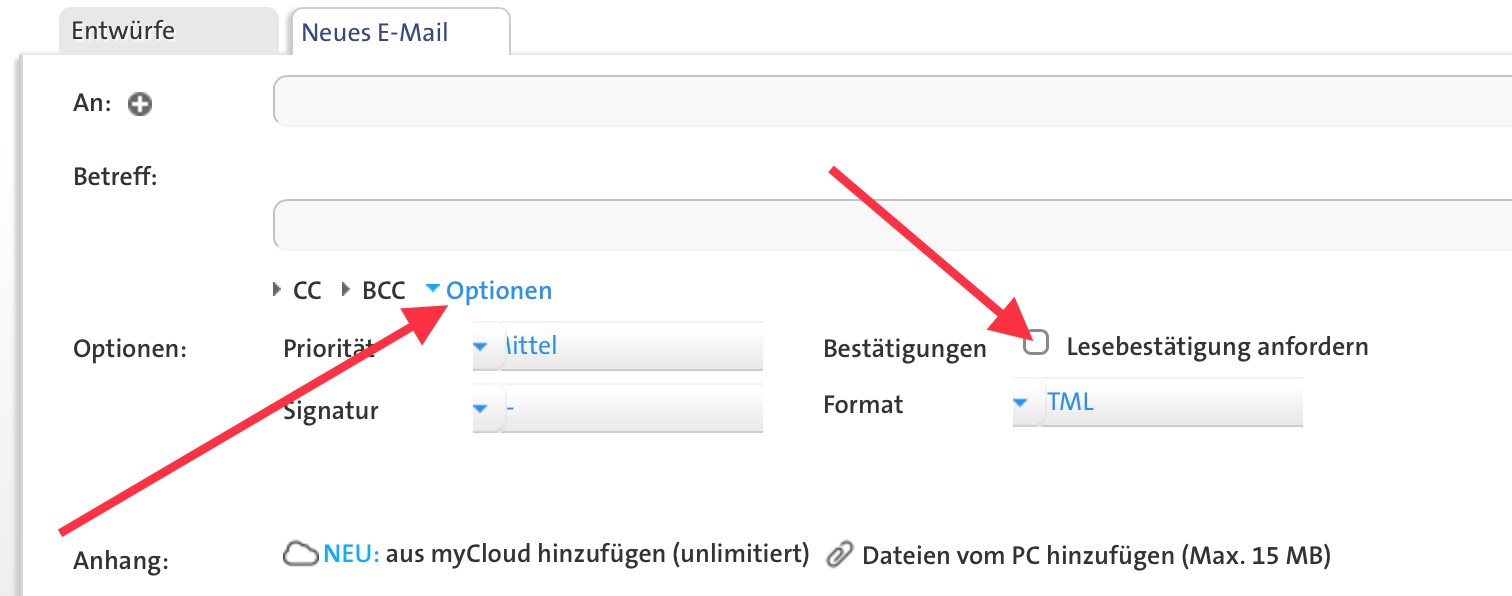Switch to the Entwürfe tab
Viewport: 1512px width, 596px height.
[123, 30]
